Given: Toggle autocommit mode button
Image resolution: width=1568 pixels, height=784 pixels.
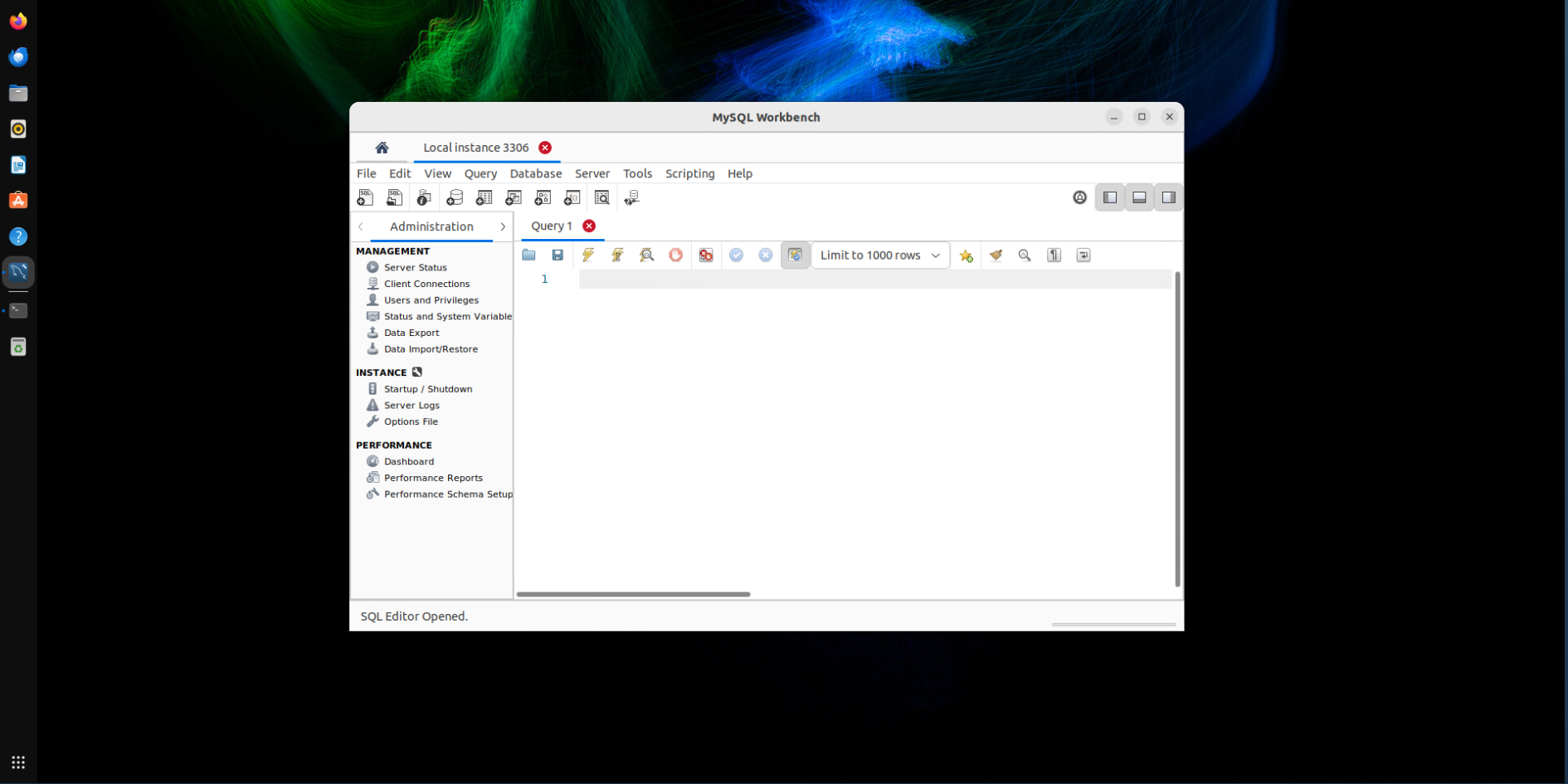Looking at the screenshot, I should (x=795, y=255).
